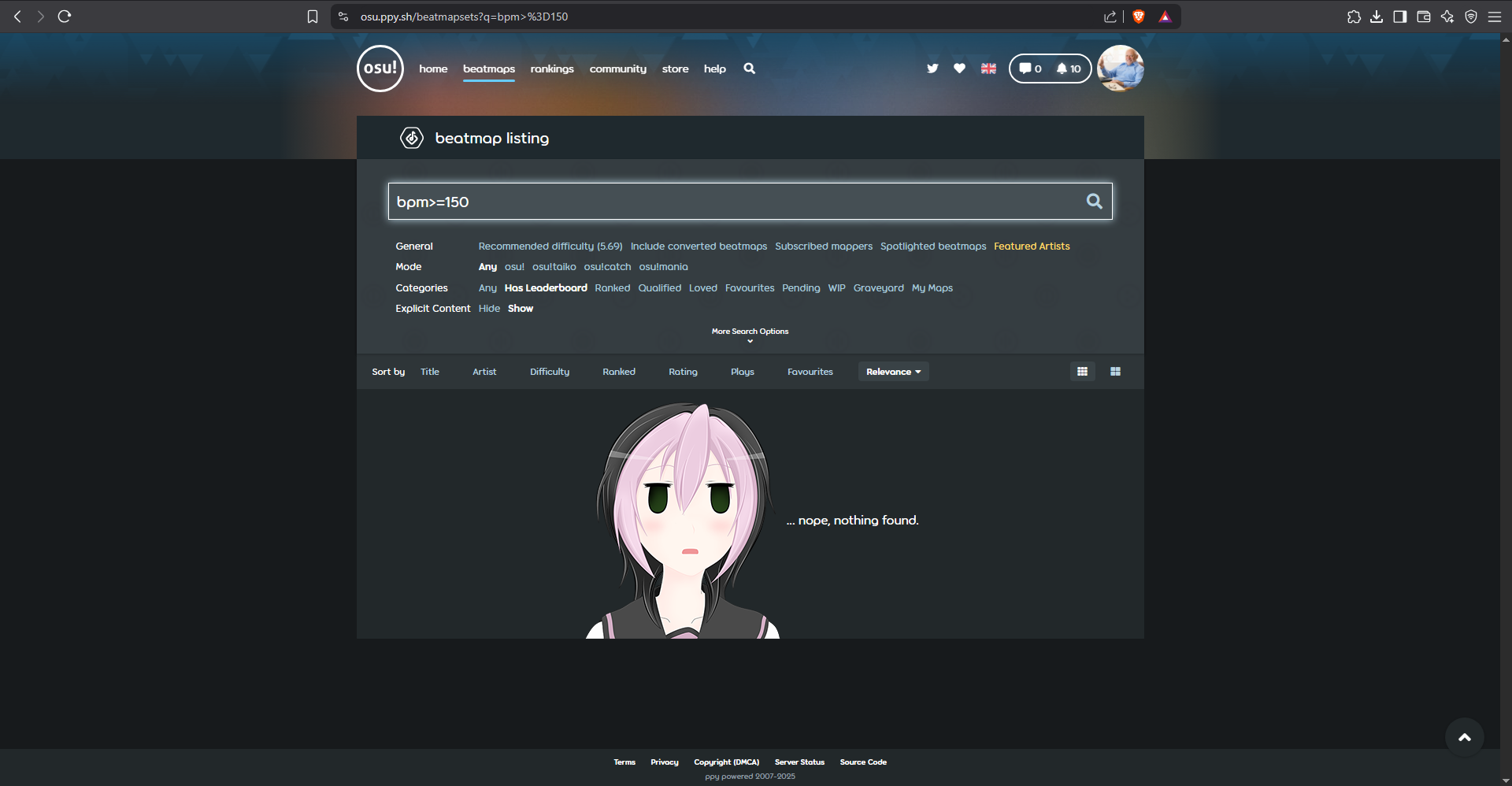The height and width of the screenshot is (786, 1512).
Task: Open Brave Shields lion icon
Action: click(1139, 17)
